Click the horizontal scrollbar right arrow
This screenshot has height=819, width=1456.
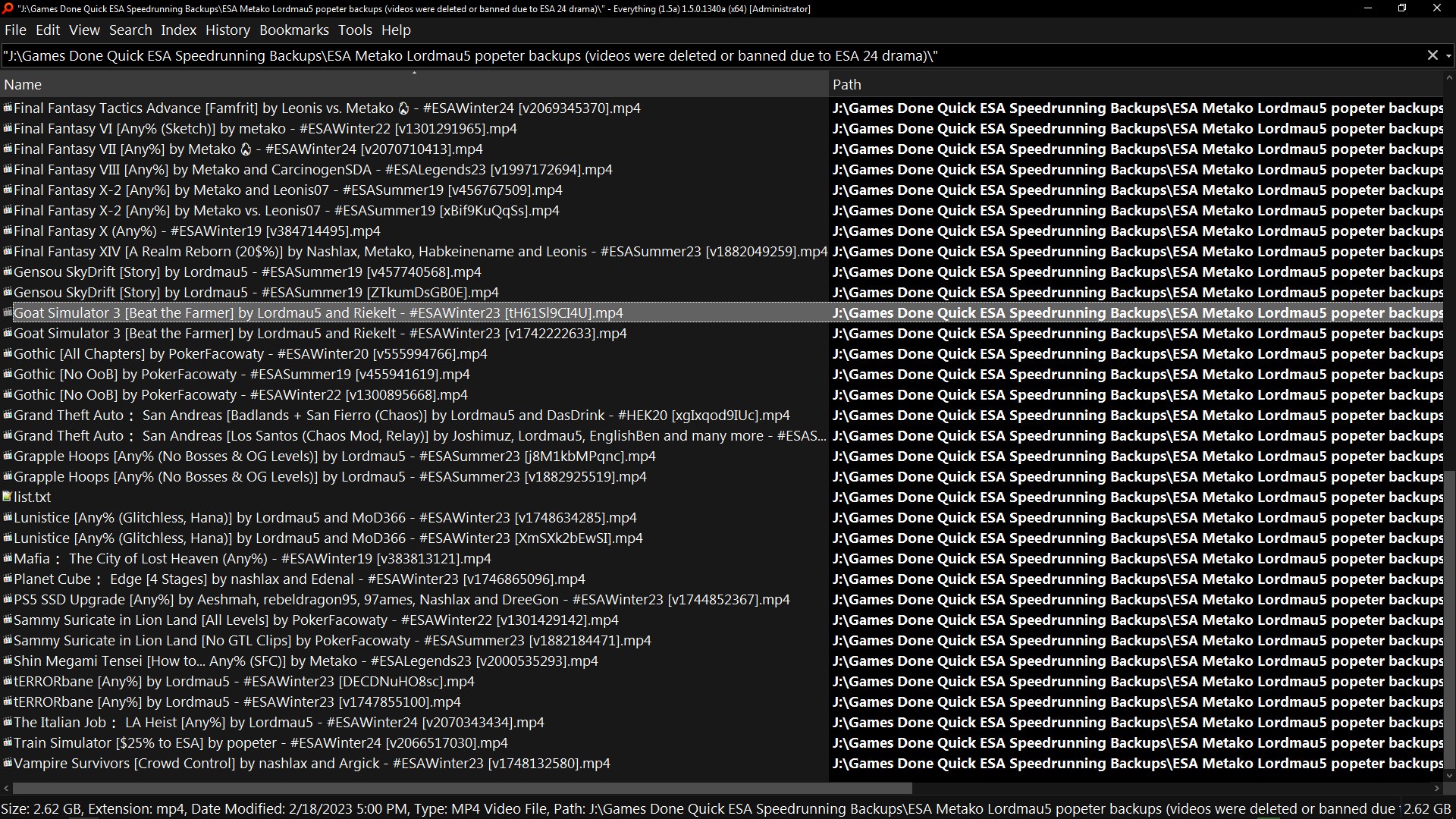tap(1437, 788)
